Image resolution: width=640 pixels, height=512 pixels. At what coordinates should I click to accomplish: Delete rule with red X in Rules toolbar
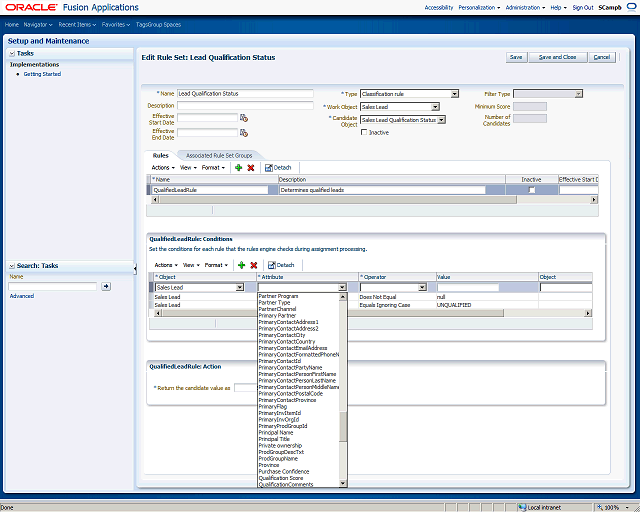coord(251,167)
